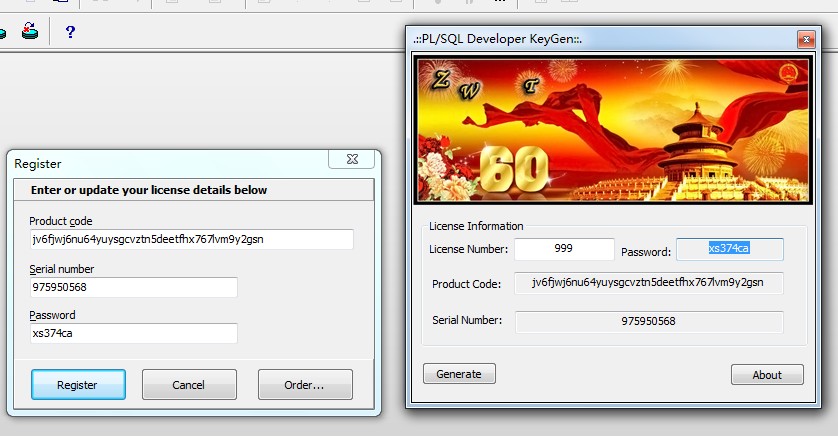The height and width of the screenshot is (436, 838).
Task: Click the KeyGen Serial Number field 975950568
Action: pyautogui.click(x=649, y=322)
